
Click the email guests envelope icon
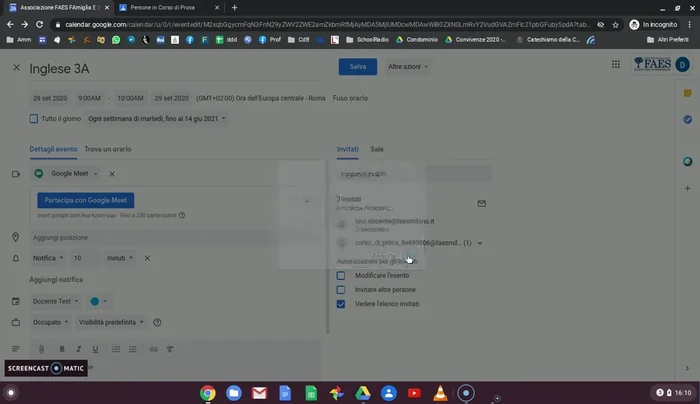click(481, 203)
